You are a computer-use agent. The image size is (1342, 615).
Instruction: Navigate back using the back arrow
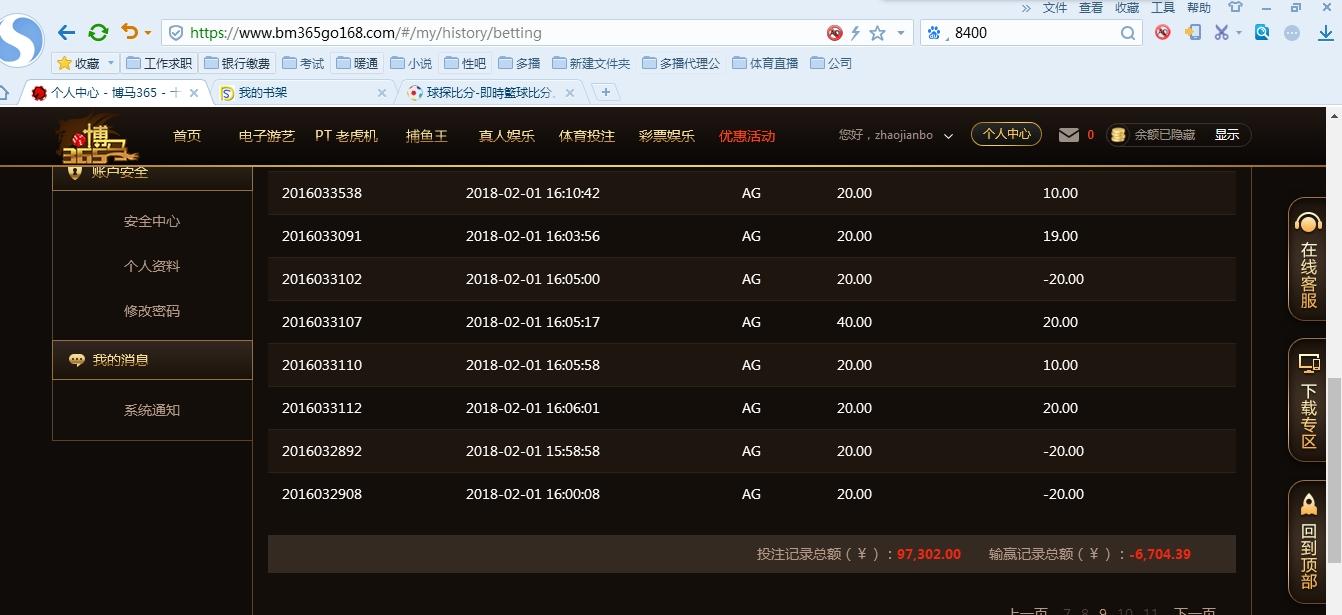pos(66,32)
